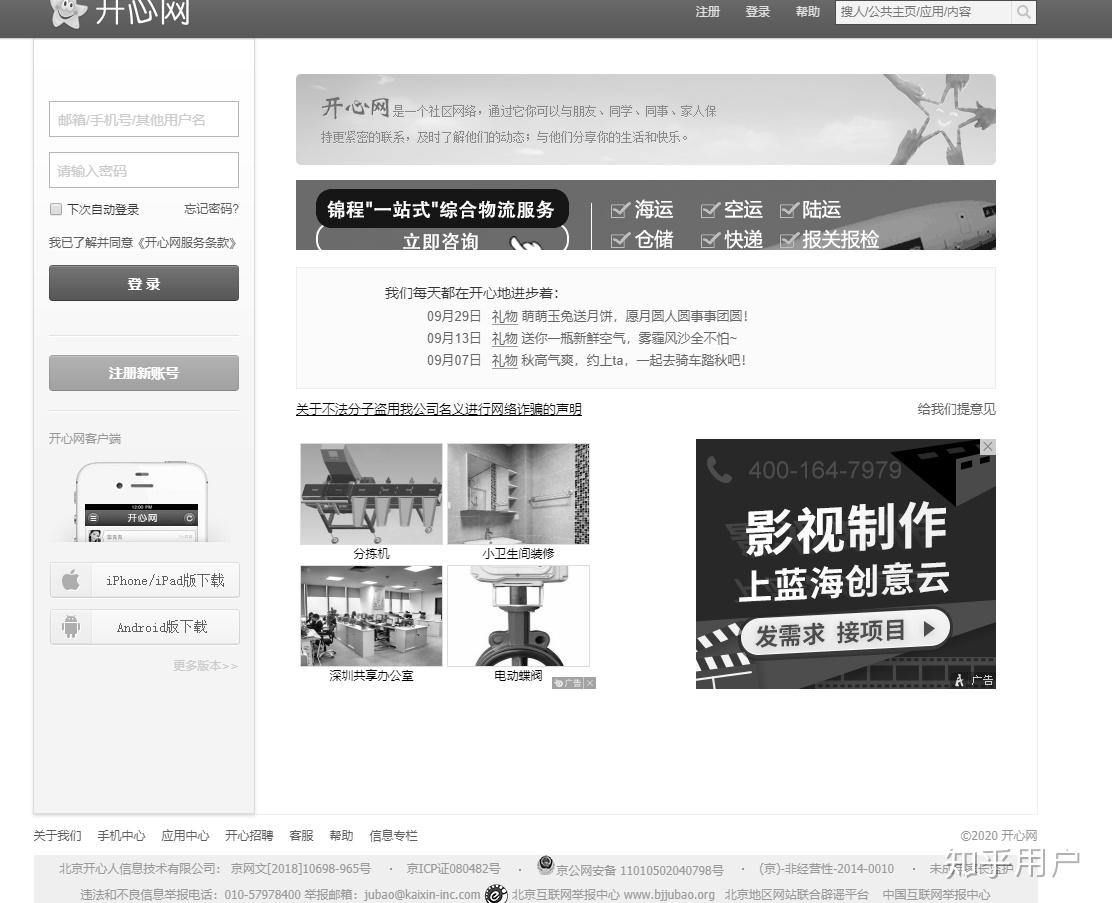Image resolution: width=1112 pixels, height=903 pixels.
Task: Click 发需求 接项目 ad button
Action: (845, 631)
